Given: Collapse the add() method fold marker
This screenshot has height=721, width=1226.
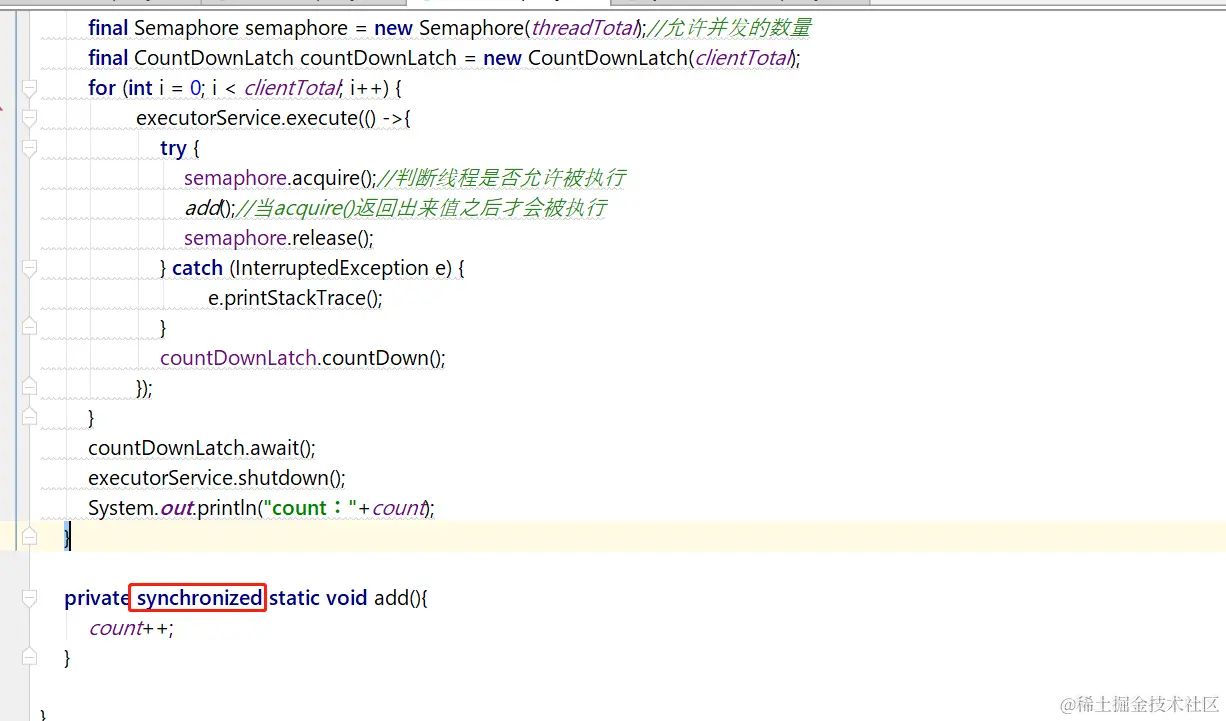Looking at the screenshot, I should point(29,599).
